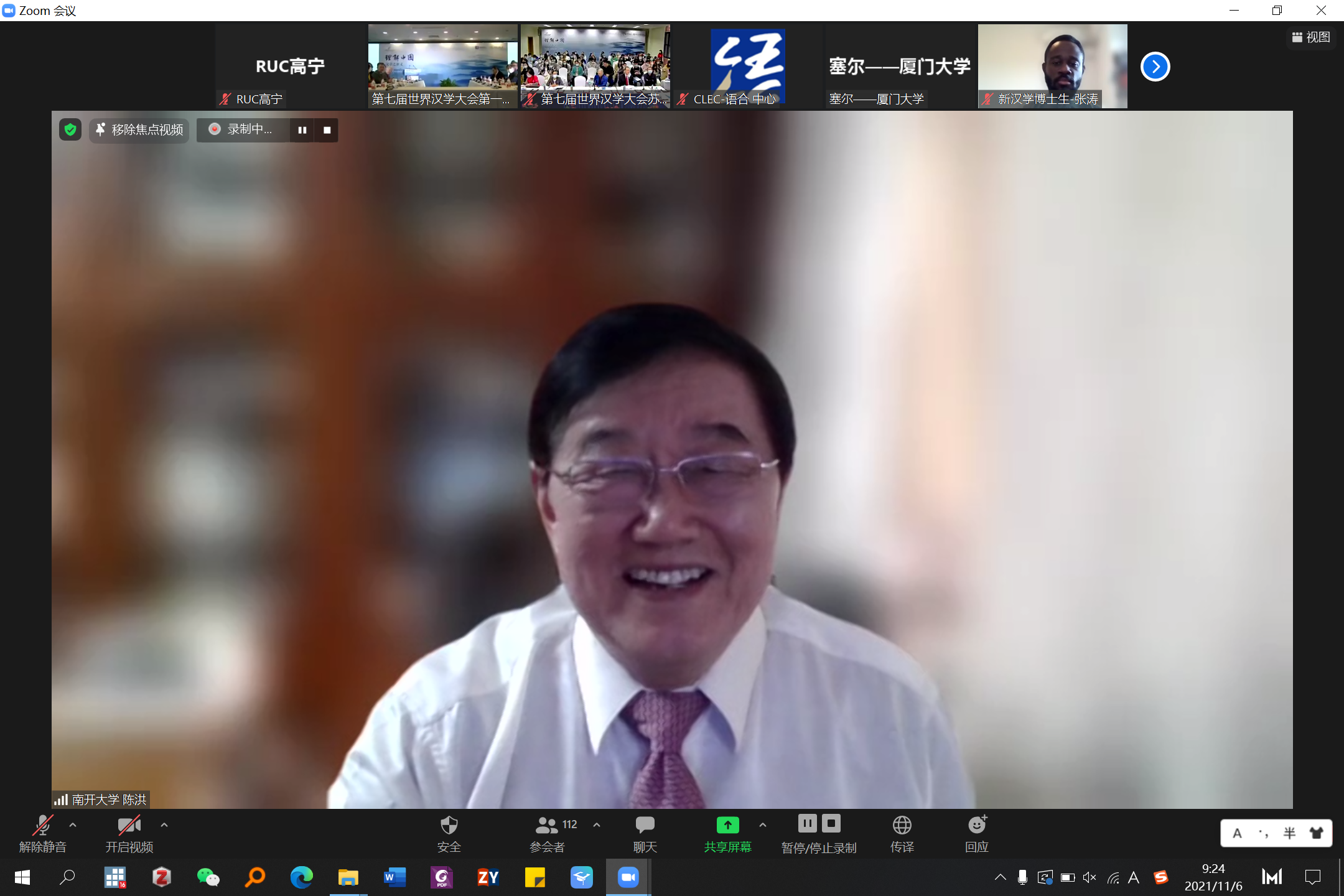Viewport: 1344px width, 896px height.
Task: Expand video options arrow beside camera
Action: point(164,825)
